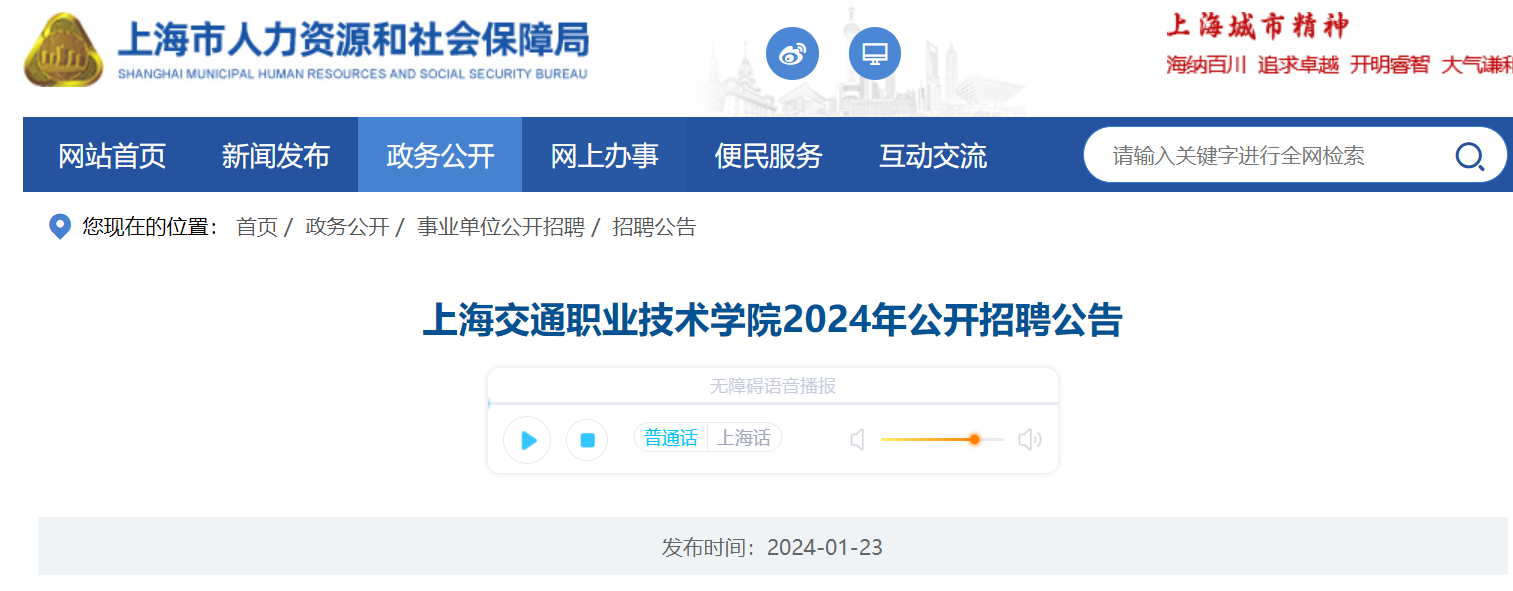Play the audio broadcast
This screenshot has width=1513, height=591.
(527, 440)
